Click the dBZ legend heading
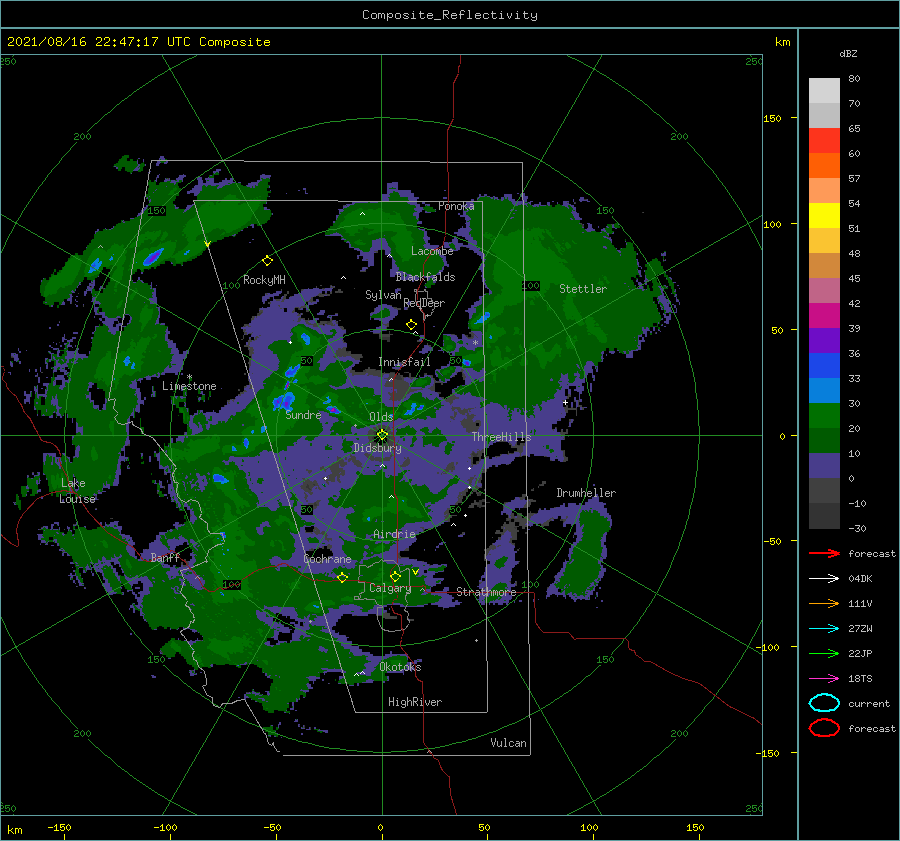 (x=848, y=53)
